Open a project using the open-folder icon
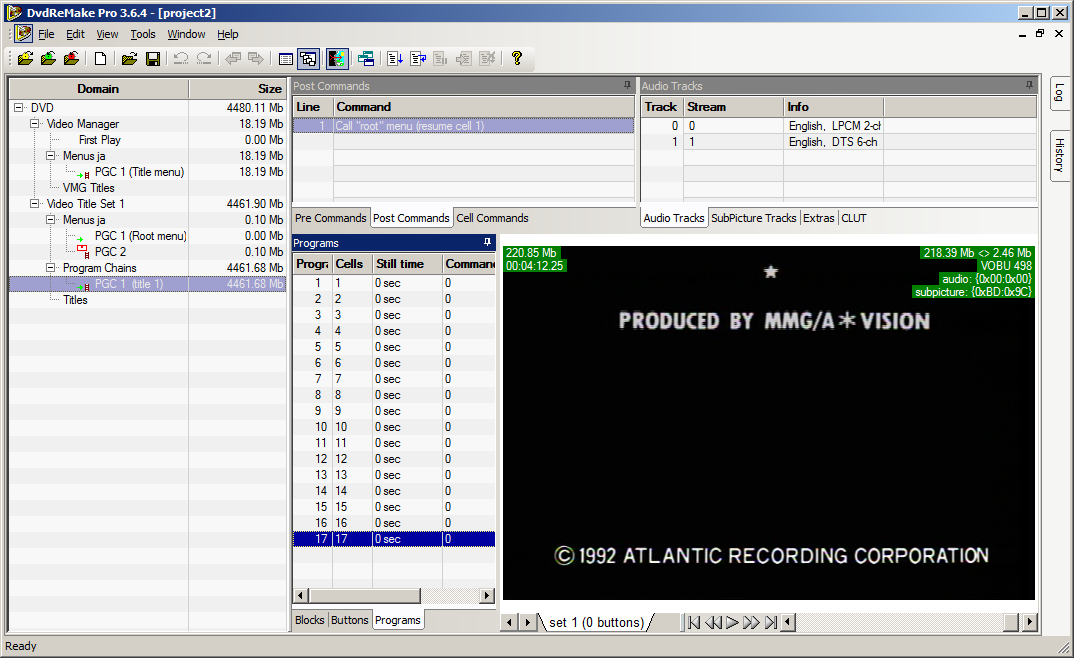 (x=129, y=59)
